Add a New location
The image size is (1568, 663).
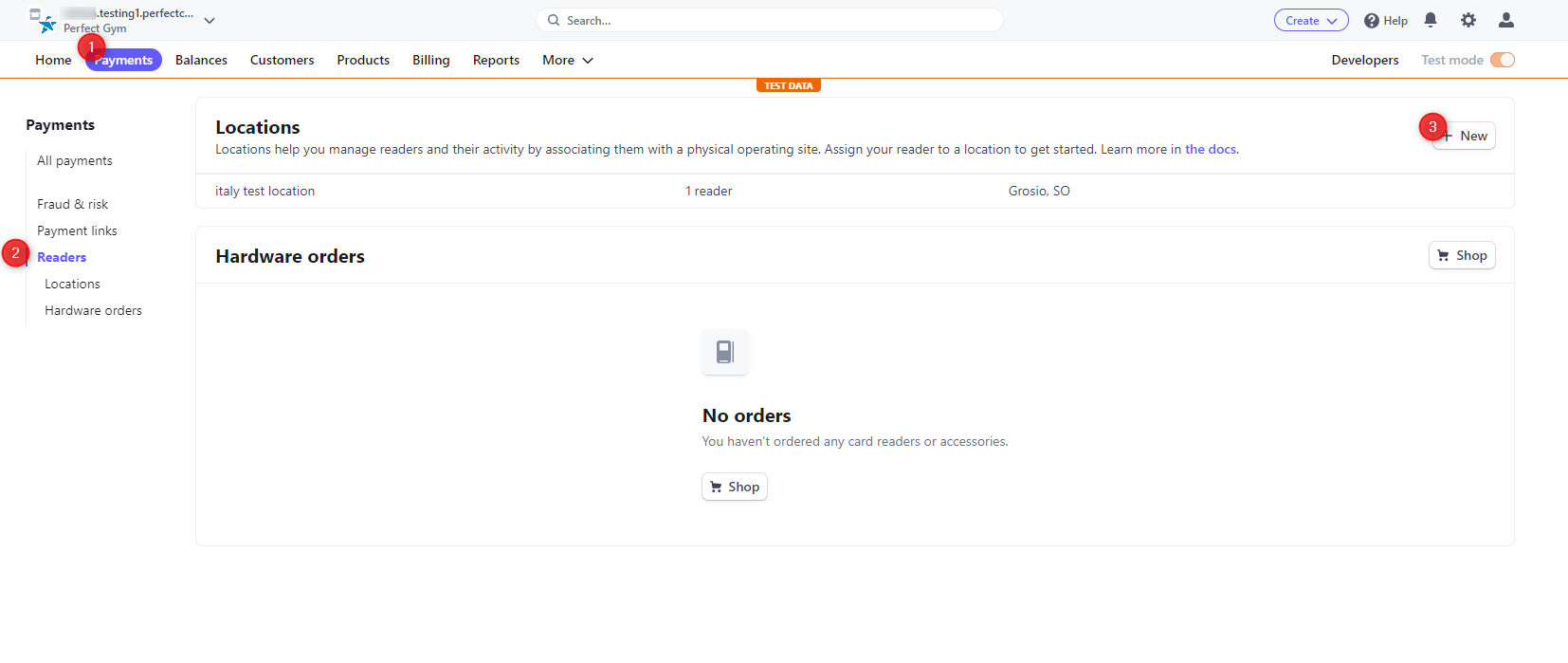click(x=1465, y=136)
